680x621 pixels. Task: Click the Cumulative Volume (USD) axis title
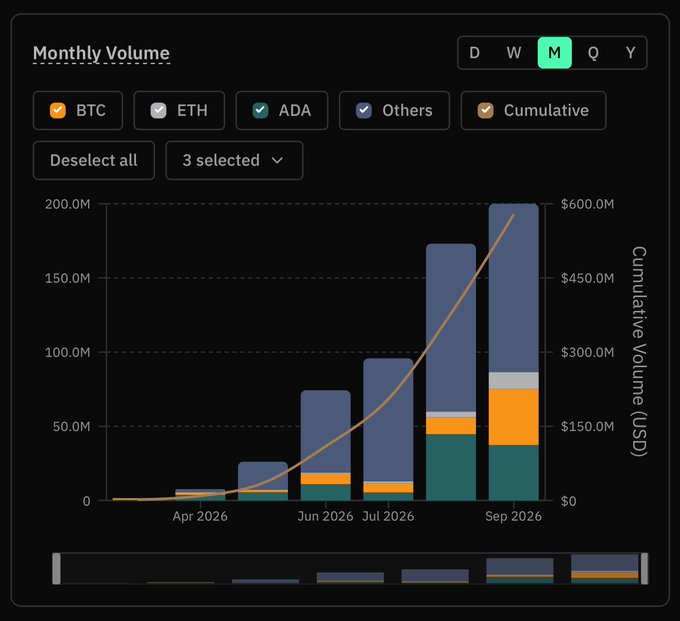[639, 352]
